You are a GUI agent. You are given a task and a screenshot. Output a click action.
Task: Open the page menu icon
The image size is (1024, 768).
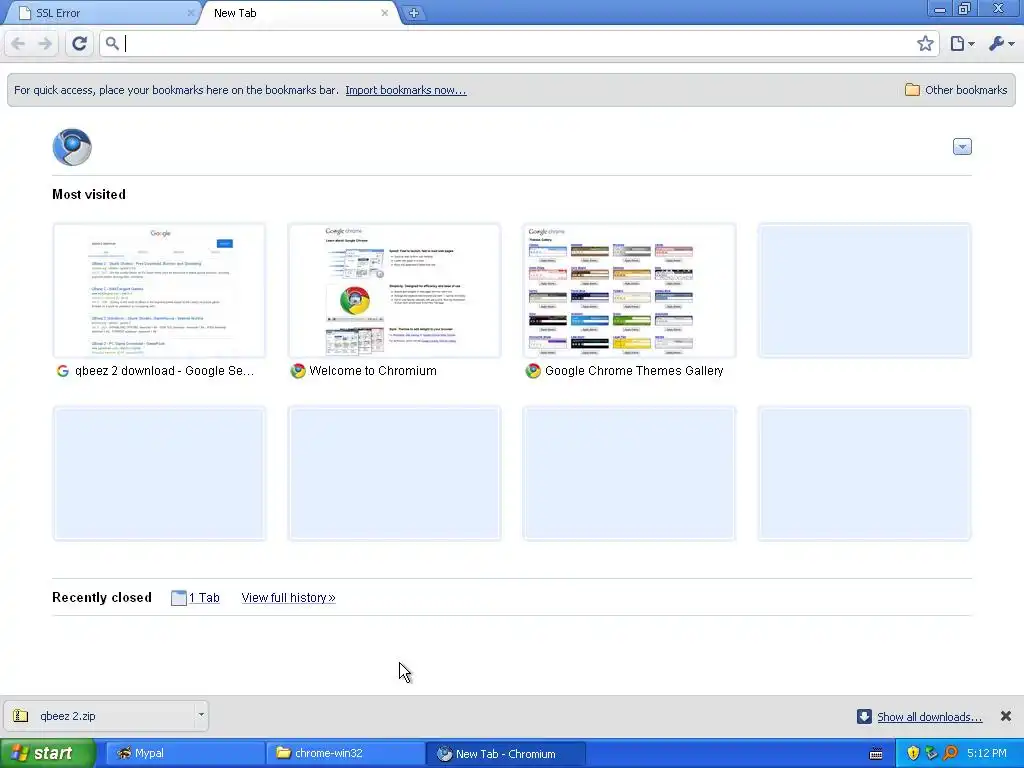[962, 44]
